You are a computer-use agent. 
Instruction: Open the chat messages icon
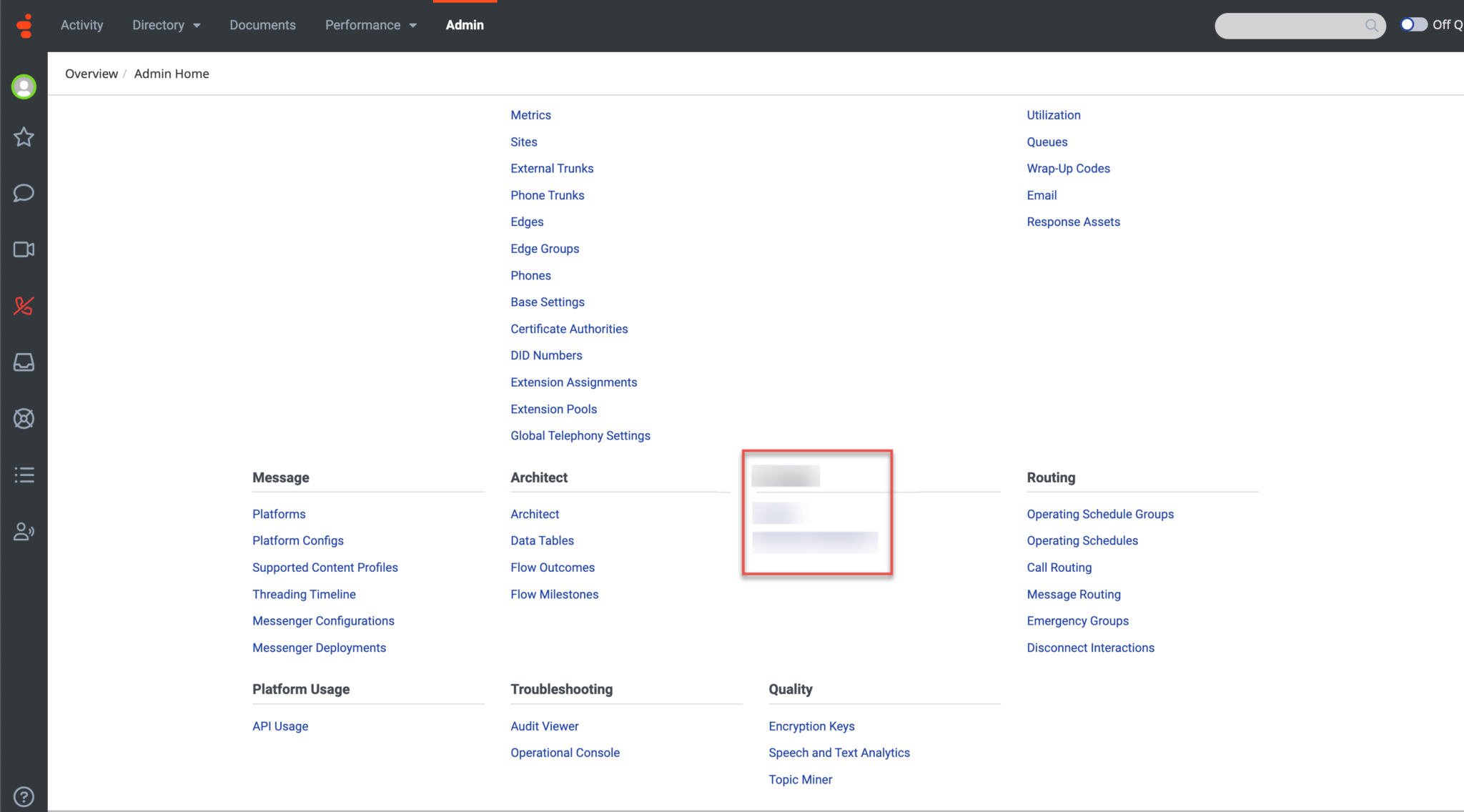coord(24,193)
